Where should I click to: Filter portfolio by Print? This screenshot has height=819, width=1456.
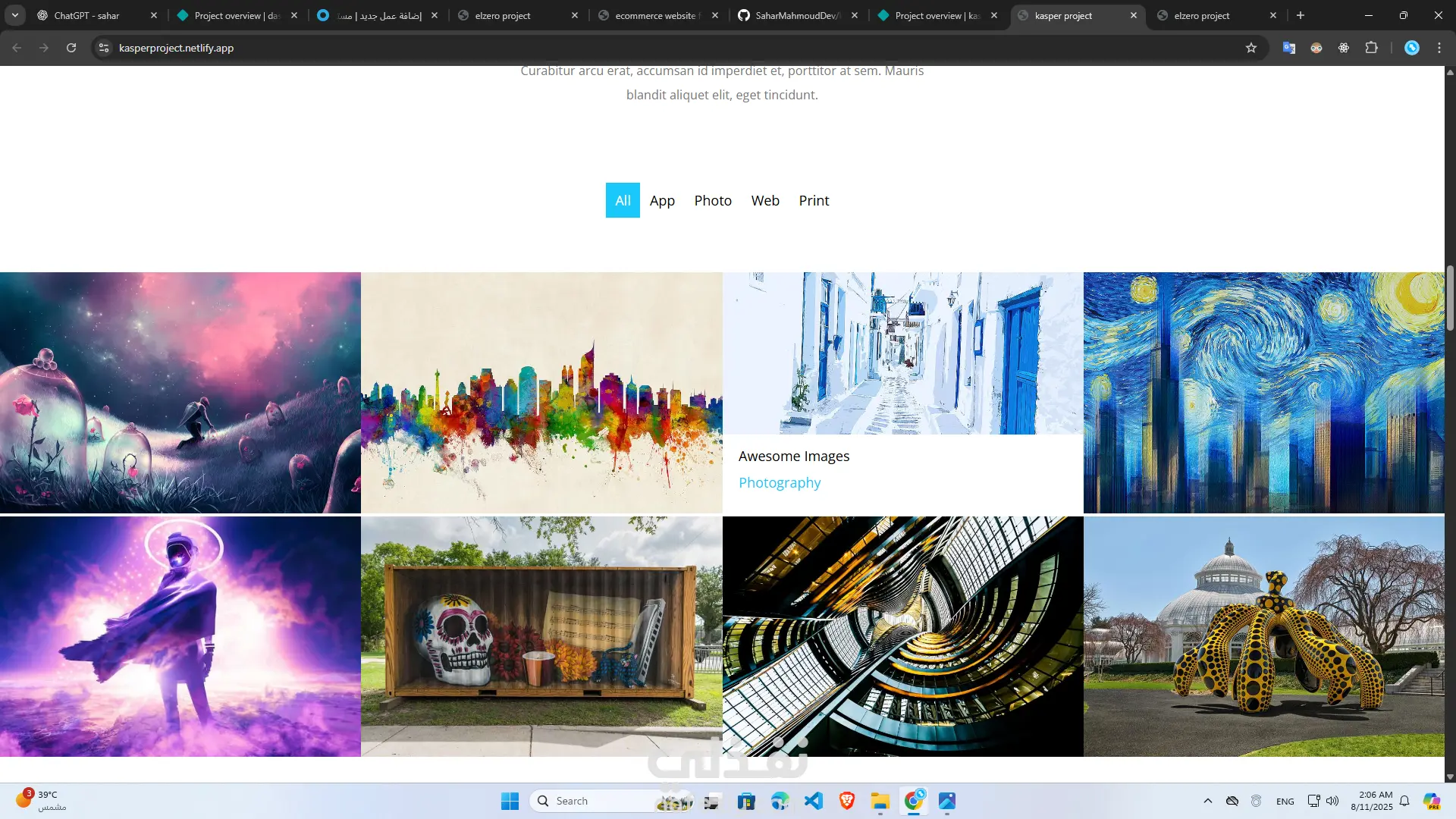[x=814, y=200]
